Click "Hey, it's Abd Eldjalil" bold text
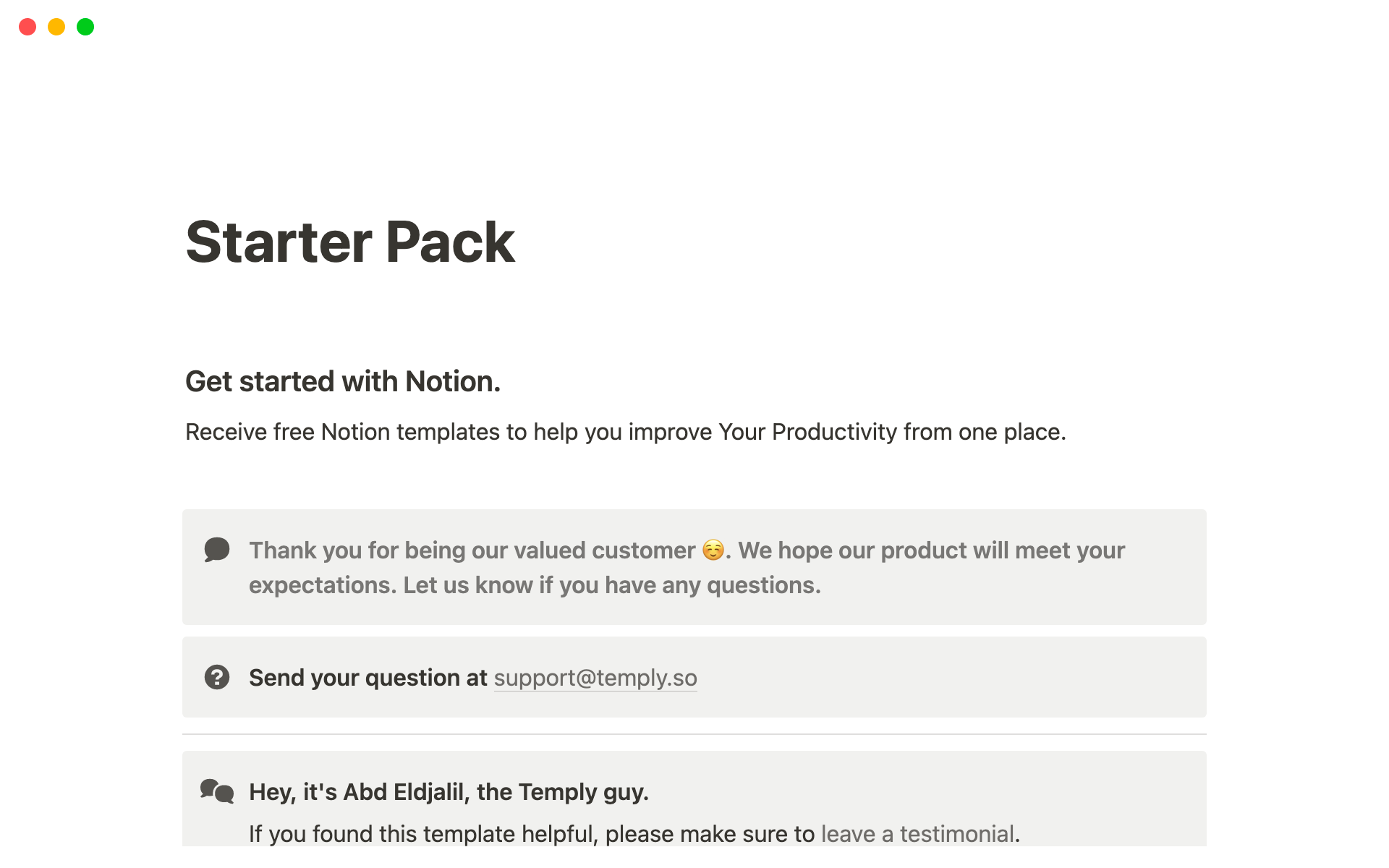The image size is (1389, 868). 449,792
